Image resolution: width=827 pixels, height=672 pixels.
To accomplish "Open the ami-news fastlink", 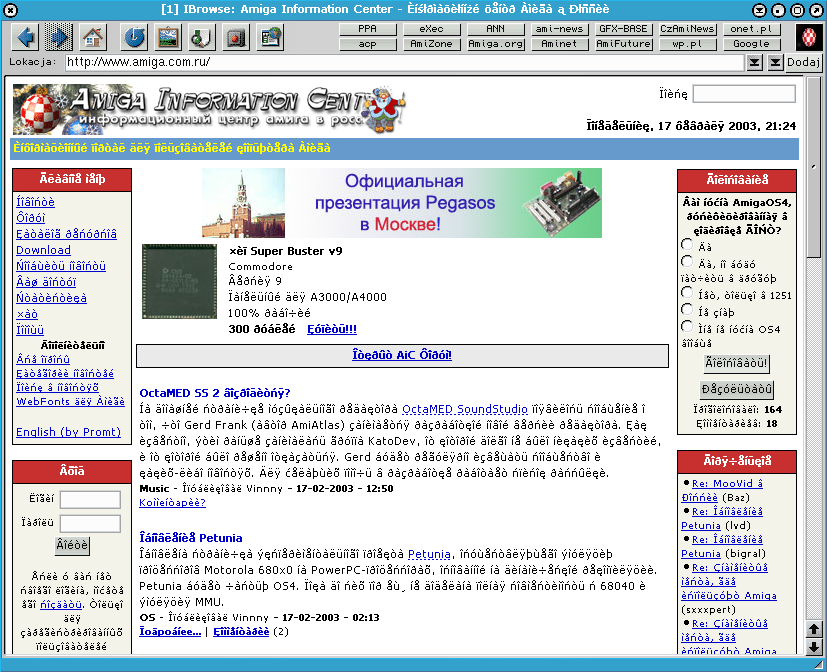I will click(560, 29).
